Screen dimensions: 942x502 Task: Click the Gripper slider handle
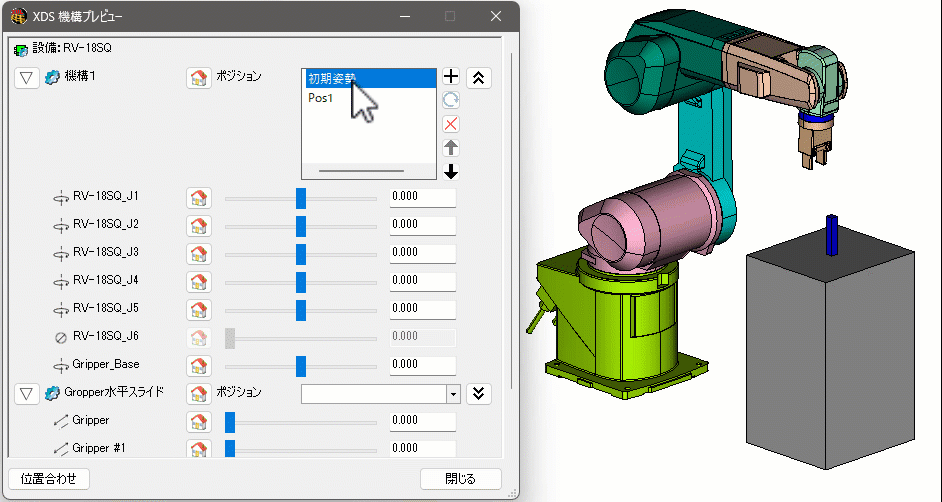pos(230,421)
